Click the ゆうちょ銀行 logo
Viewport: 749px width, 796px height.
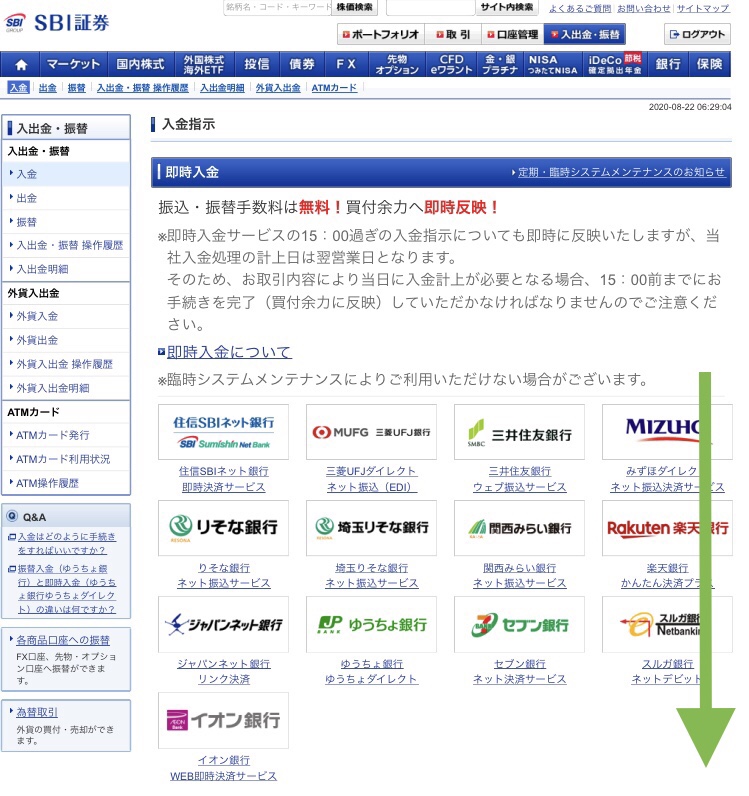(371, 624)
